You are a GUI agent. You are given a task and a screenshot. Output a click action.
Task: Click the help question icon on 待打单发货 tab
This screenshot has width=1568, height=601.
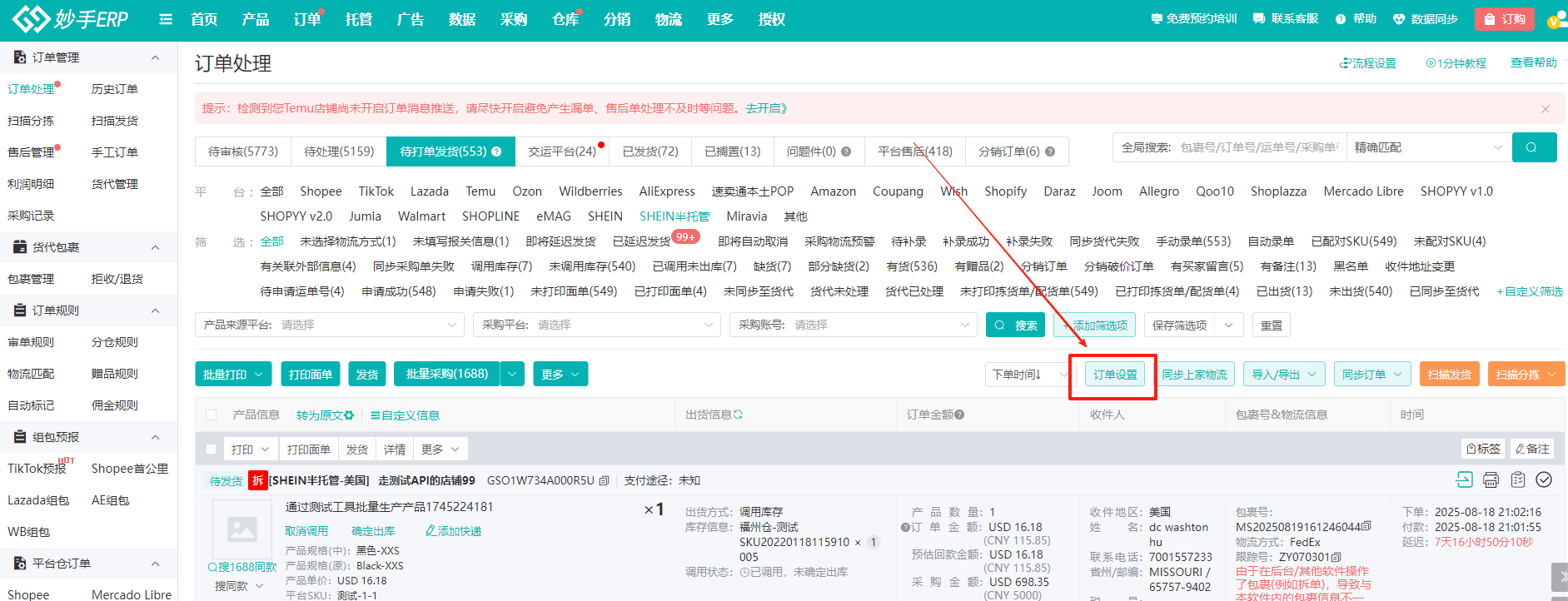click(496, 151)
